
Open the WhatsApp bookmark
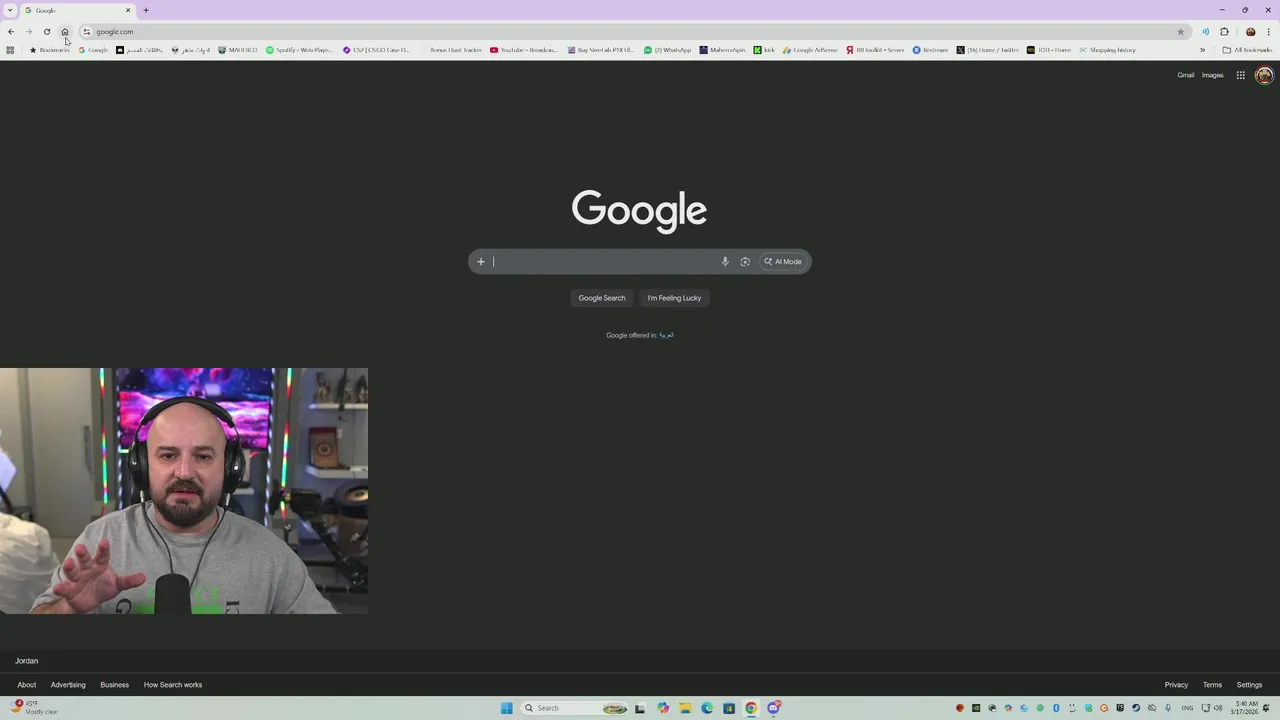click(x=667, y=50)
